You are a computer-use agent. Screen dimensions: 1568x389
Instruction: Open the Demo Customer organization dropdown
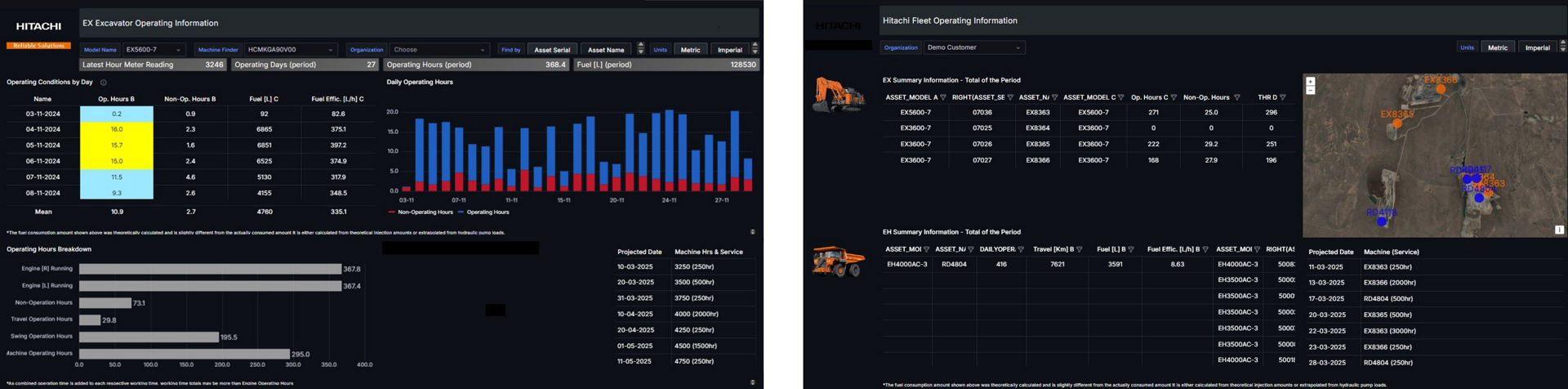coord(974,47)
